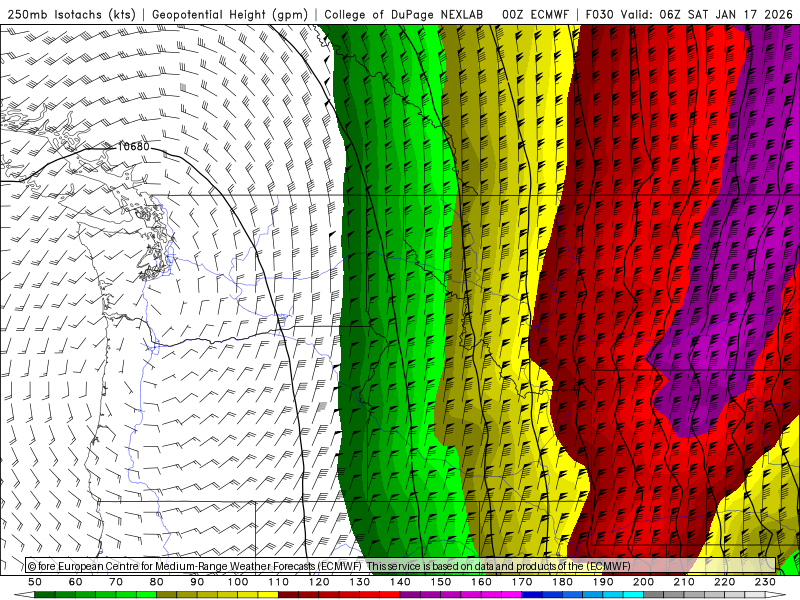Click the 60 label on the color scale
Viewport: 800px width, 600px height.
(x=76, y=582)
